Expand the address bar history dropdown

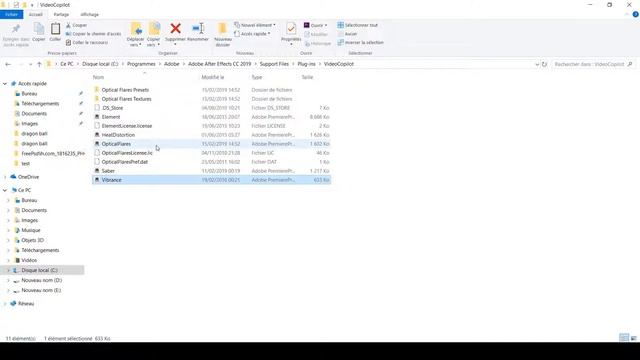pyautogui.click(x=537, y=64)
